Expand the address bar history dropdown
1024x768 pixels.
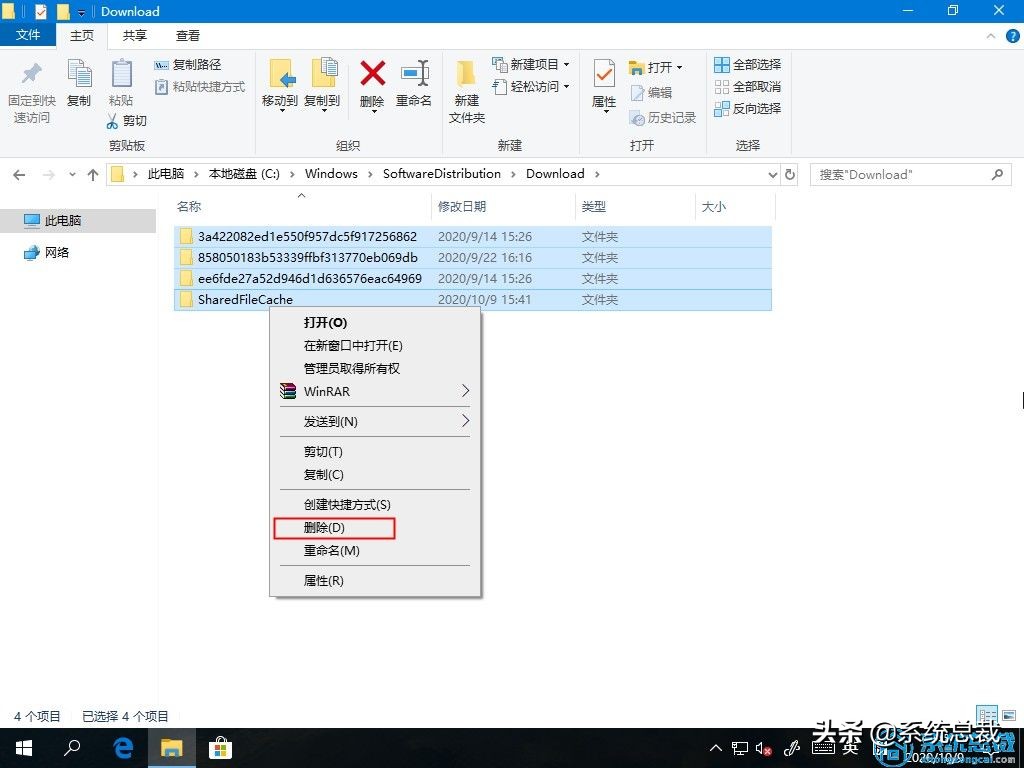click(x=771, y=173)
